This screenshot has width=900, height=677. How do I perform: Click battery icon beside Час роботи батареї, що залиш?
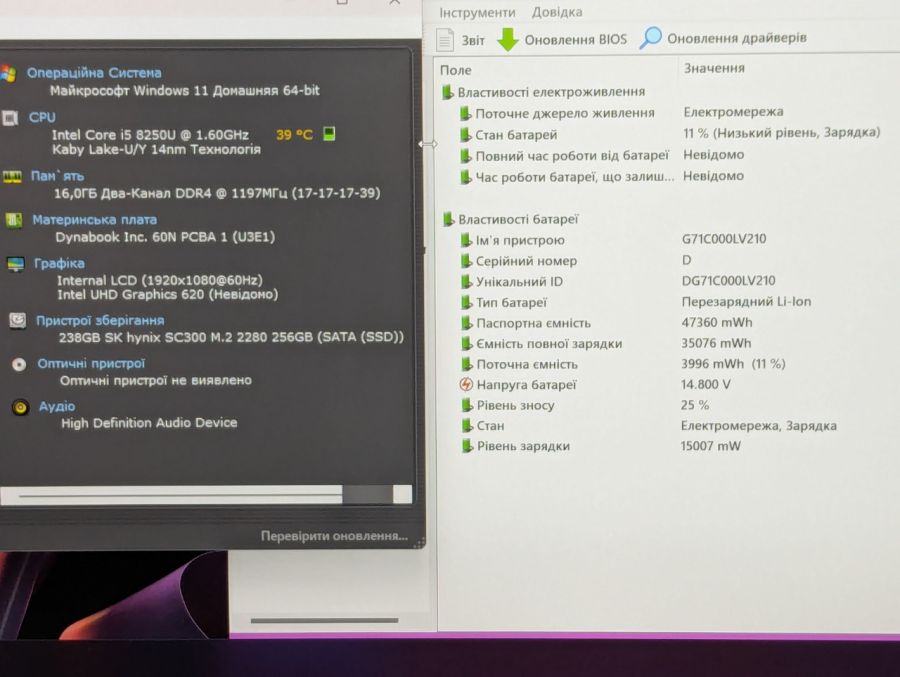pos(465,177)
